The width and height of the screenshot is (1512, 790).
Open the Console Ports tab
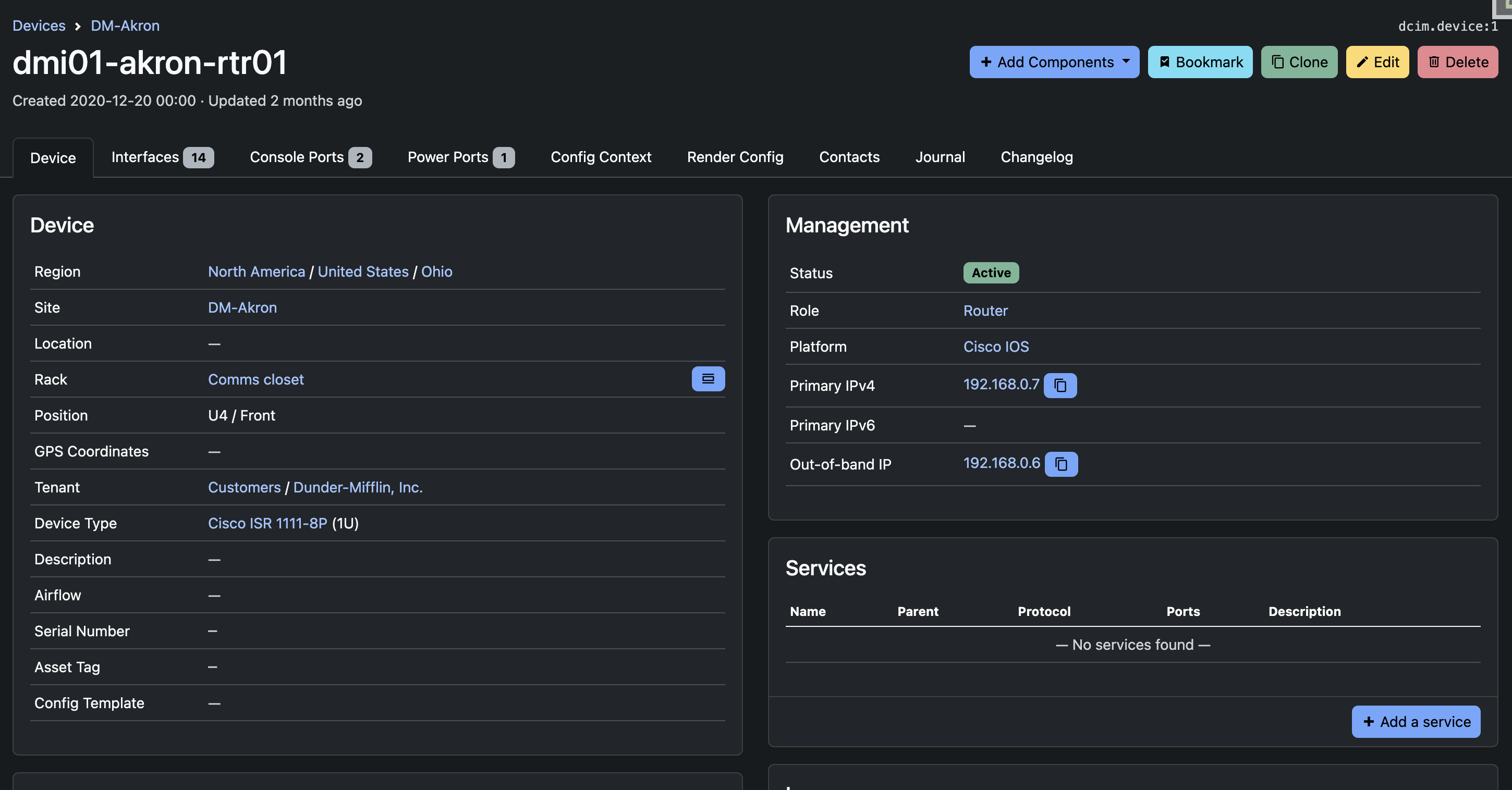pos(311,157)
